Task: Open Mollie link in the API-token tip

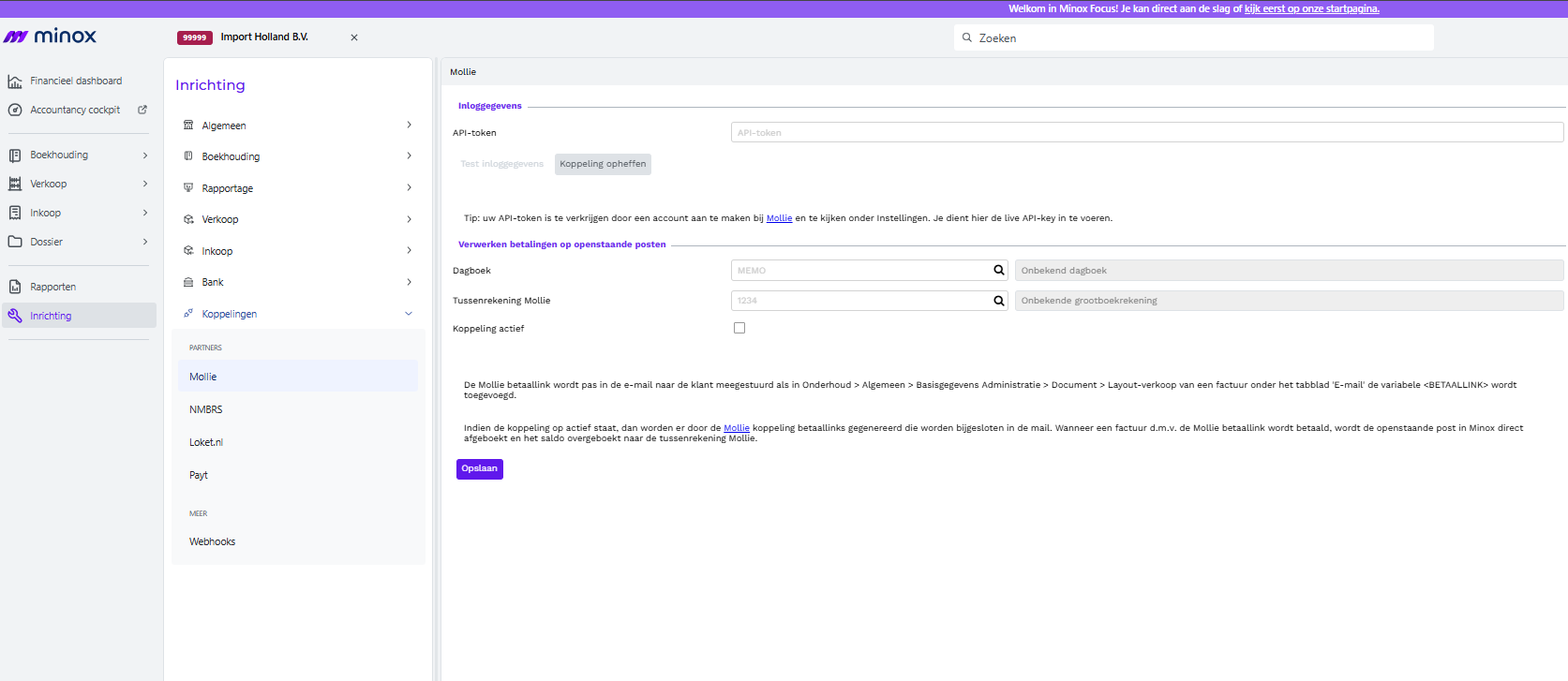Action: click(779, 218)
